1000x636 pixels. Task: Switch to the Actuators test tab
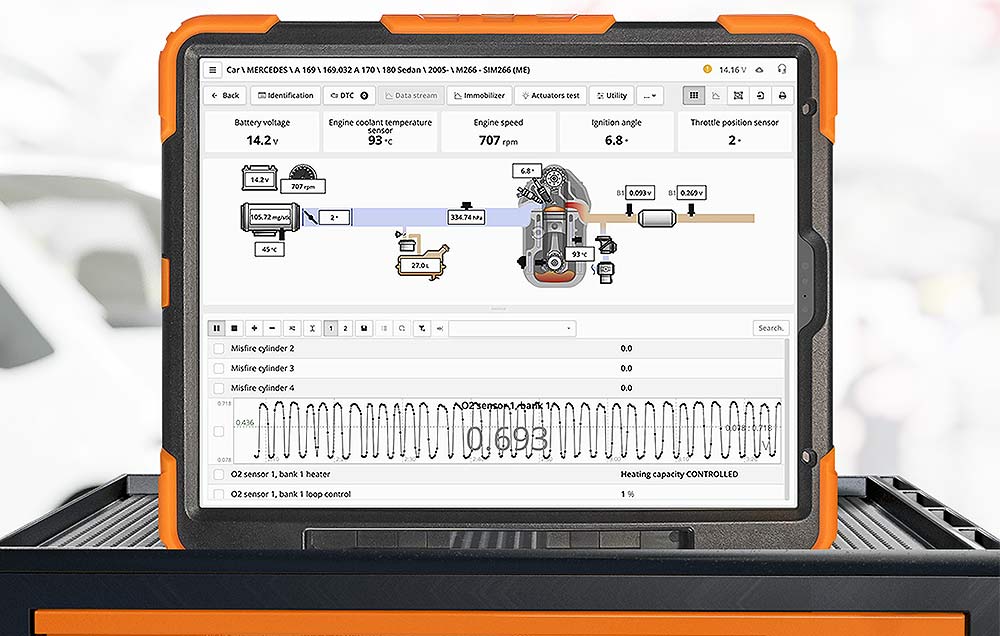[550, 95]
